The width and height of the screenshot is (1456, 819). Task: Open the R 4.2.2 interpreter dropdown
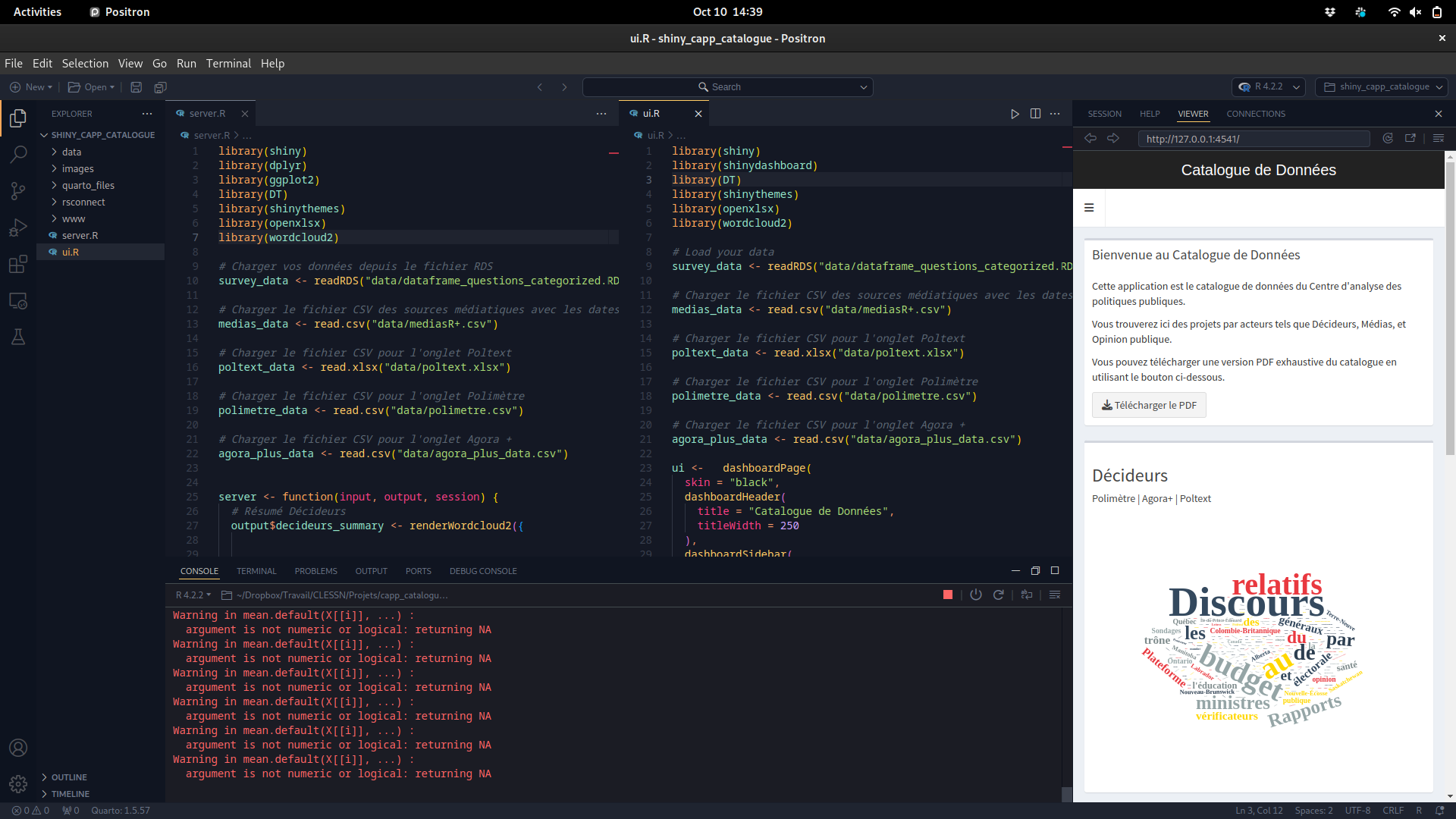click(1269, 87)
